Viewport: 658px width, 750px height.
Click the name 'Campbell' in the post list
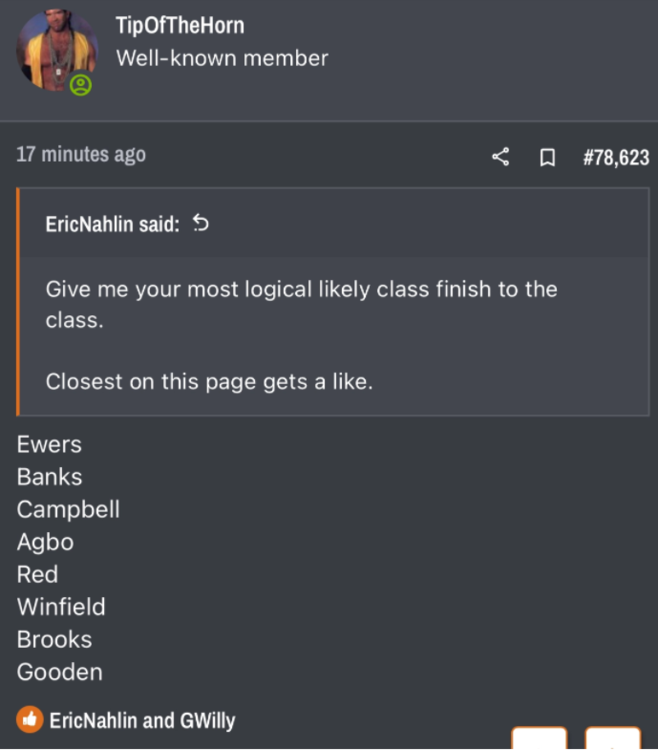pyautogui.click(x=68, y=509)
